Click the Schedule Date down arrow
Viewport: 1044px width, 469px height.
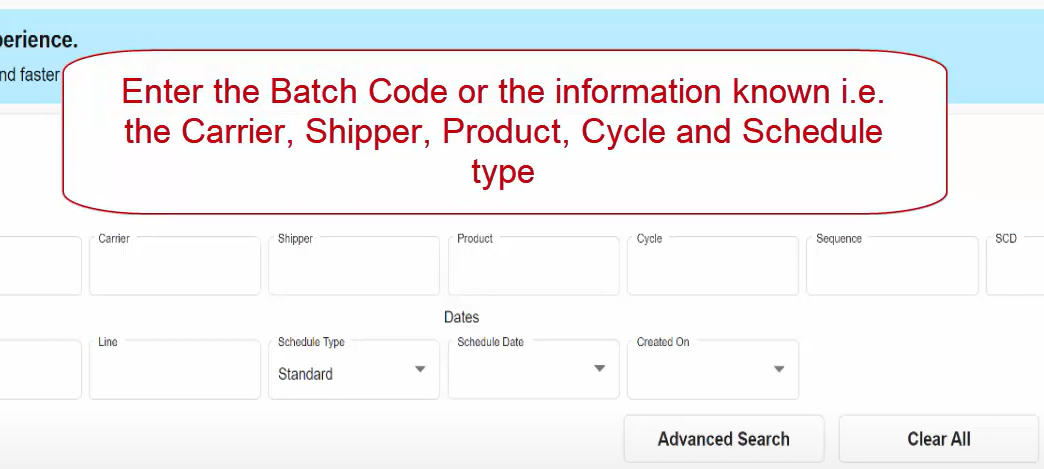tap(599, 369)
